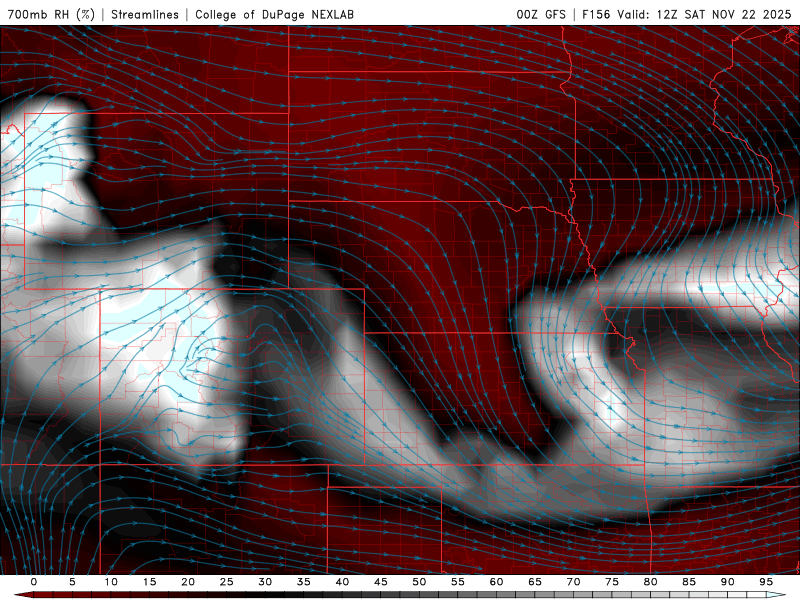800x600 pixels.
Task: Click the '65' label on the color scale
Action: click(x=535, y=582)
